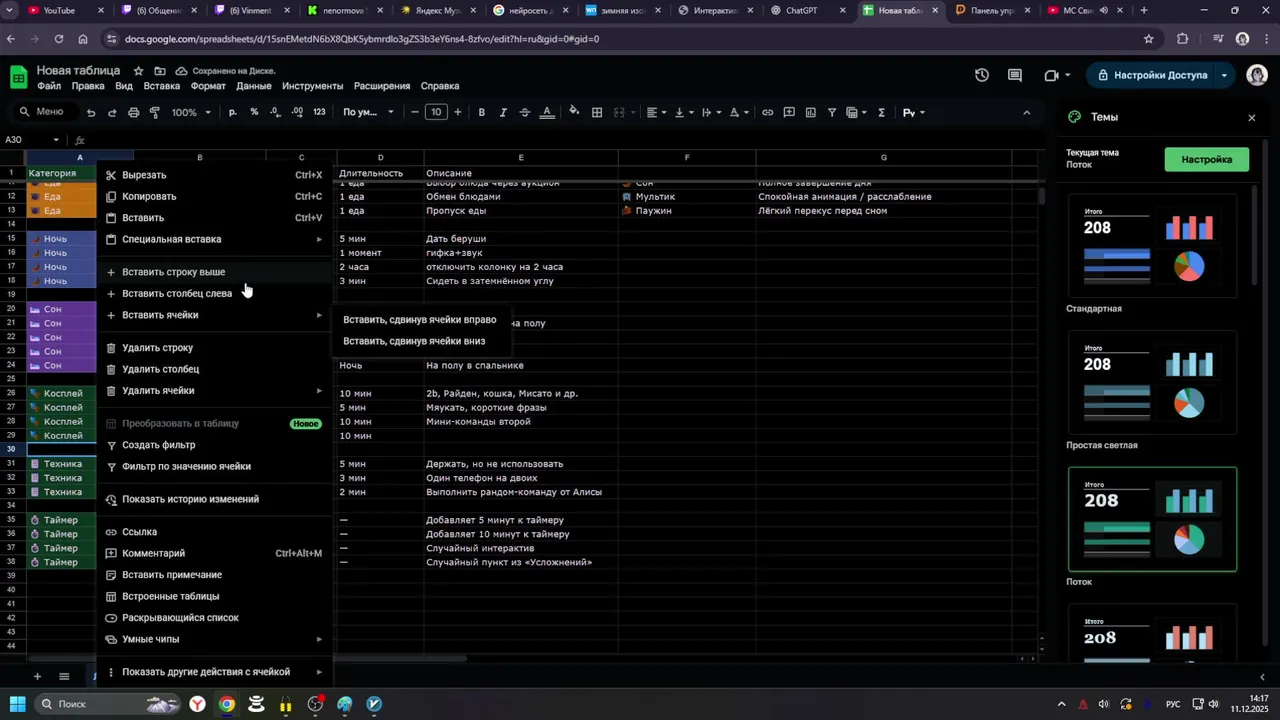Image resolution: width=1280 pixels, height=720 pixels.
Task: Expand the Специальная вставка submenu
Action: (x=214, y=239)
